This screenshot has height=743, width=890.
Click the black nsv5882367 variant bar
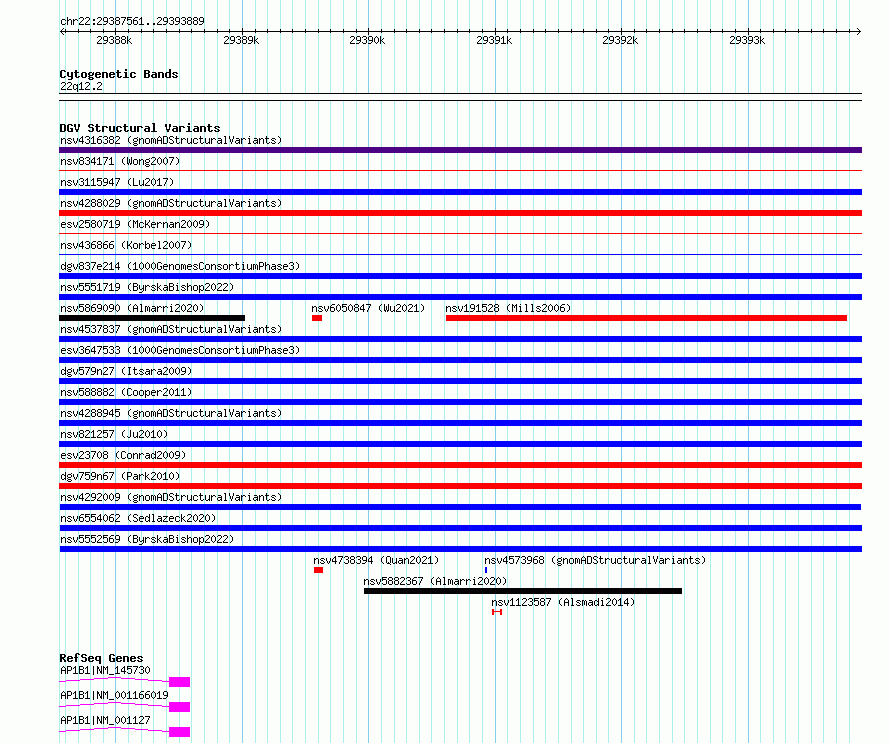523,591
